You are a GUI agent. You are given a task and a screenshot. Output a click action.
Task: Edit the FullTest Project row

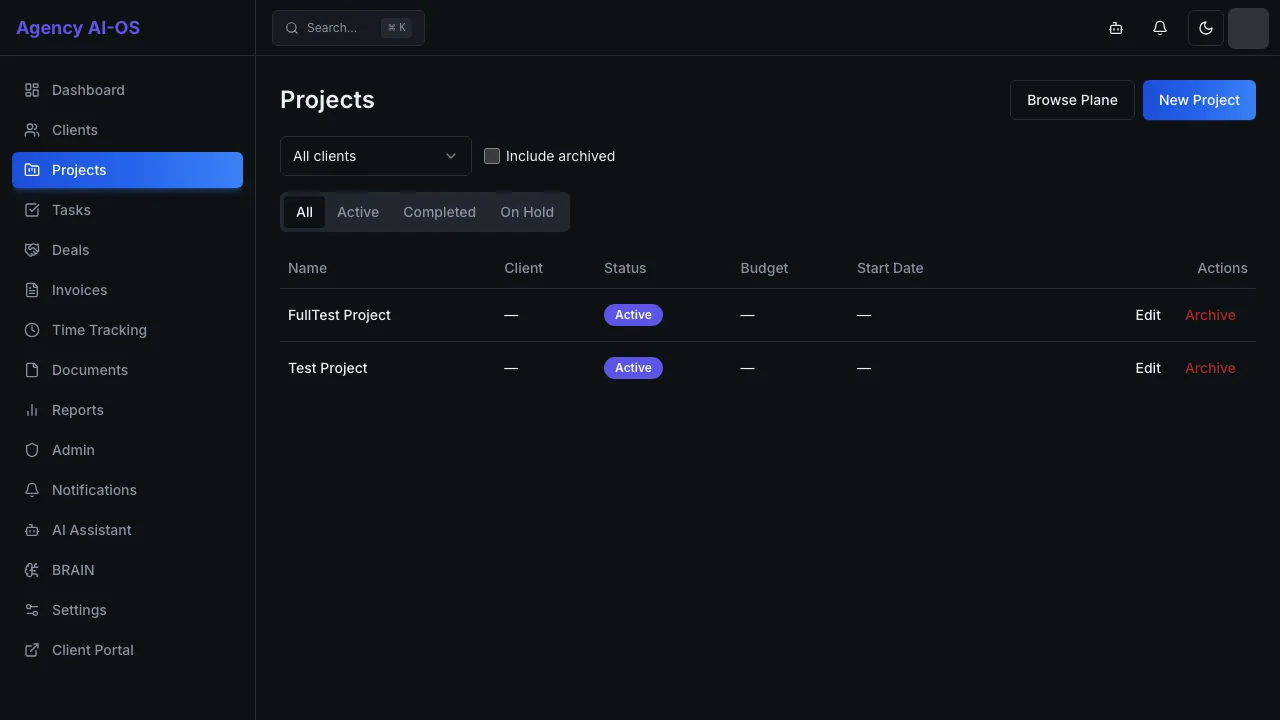pyautogui.click(x=1148, y=315)
